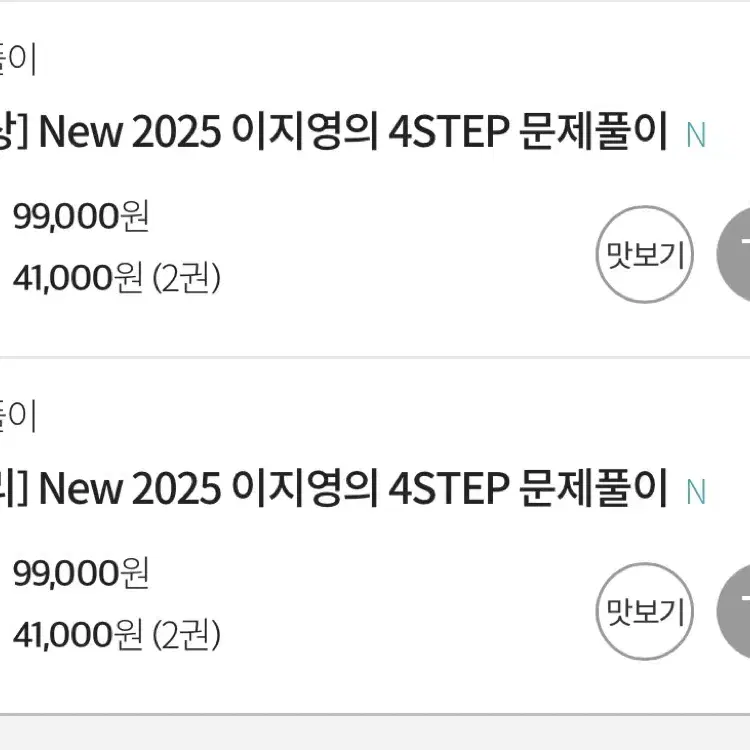The image size is (750, 750).
Task: Tap the gray round button beside the second 맛보기
Action: [x=734, y=611]
